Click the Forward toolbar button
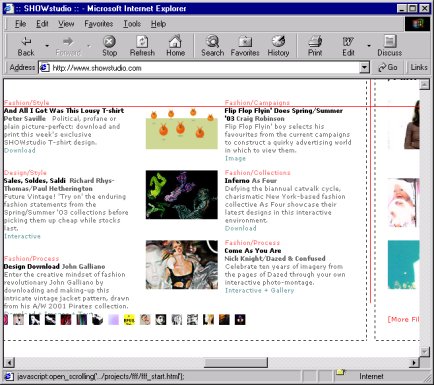 pos(68,46)
